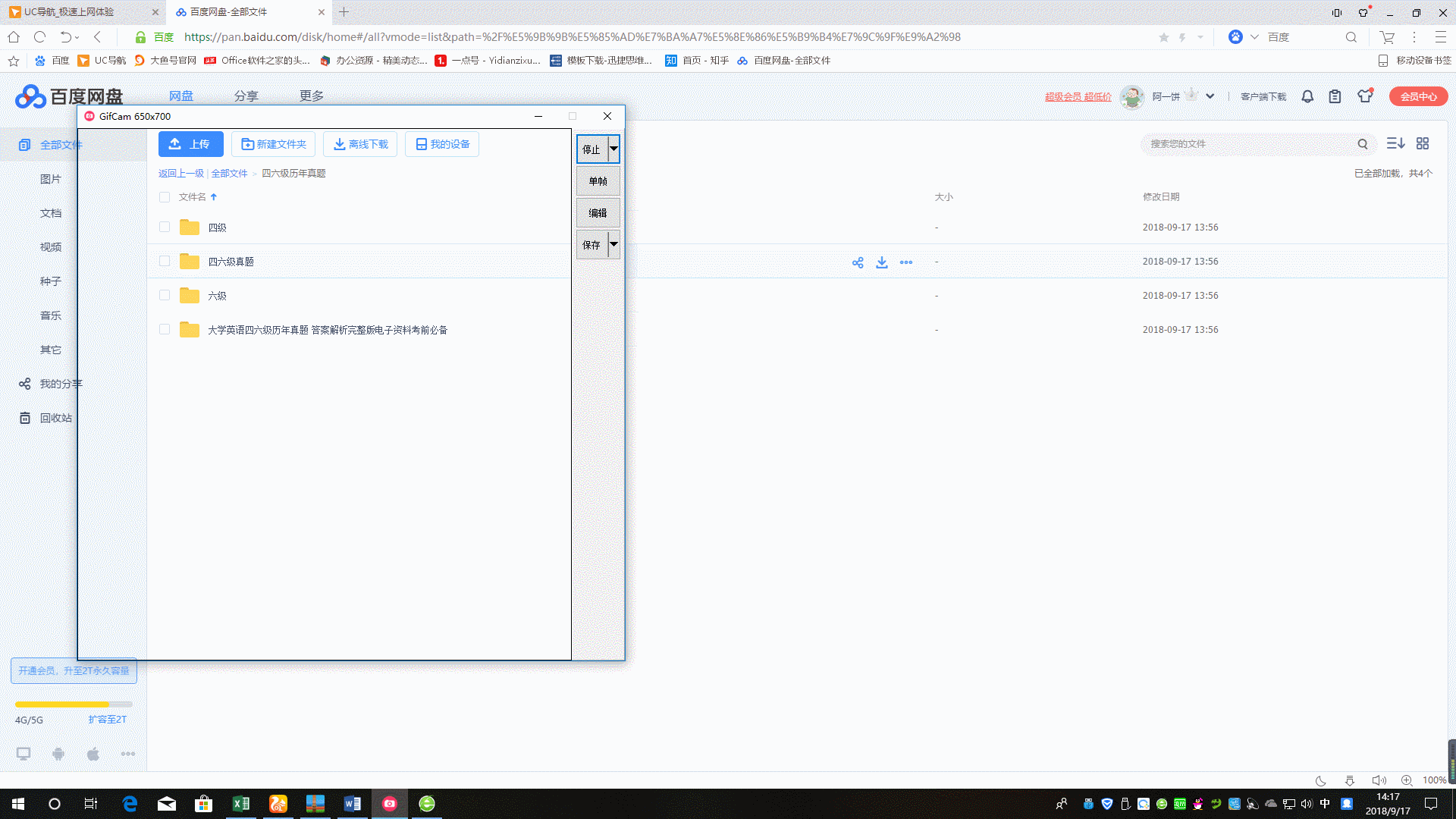Switch to the 分享 top tab

click(x=246, y=96)
